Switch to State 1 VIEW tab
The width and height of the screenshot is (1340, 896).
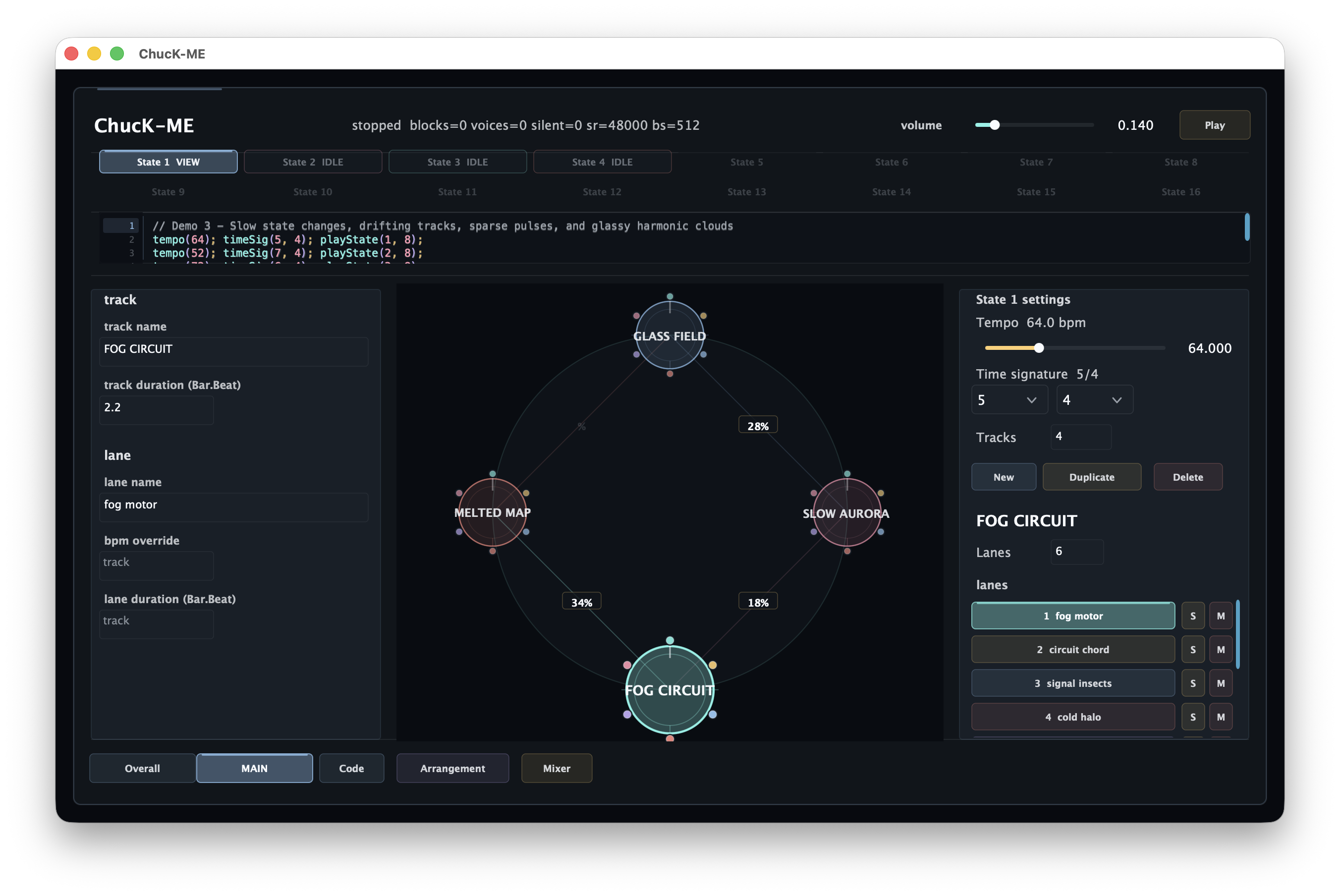point(168,162)
